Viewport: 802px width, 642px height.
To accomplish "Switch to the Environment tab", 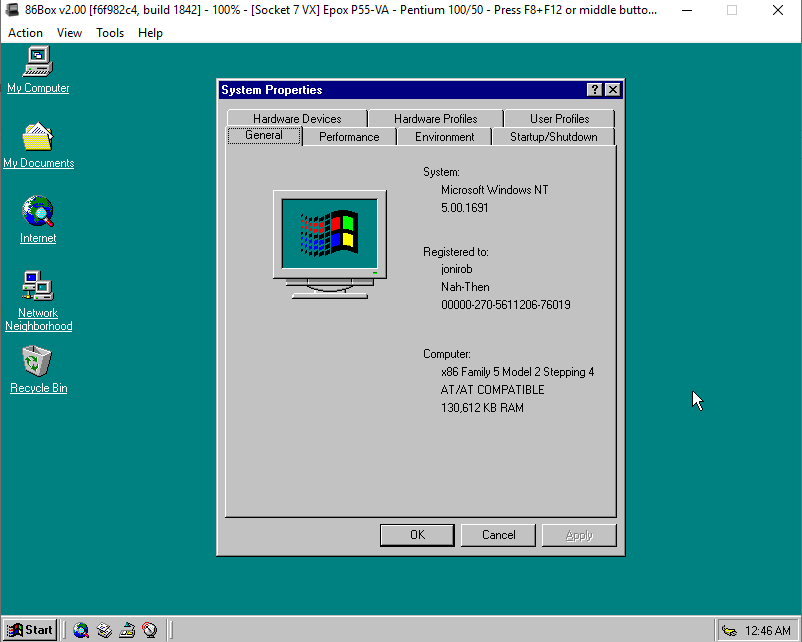I will point(444,137).
